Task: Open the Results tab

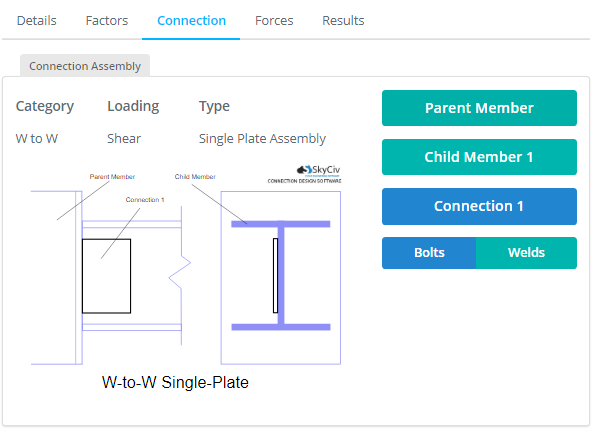Action: [343, 21]
